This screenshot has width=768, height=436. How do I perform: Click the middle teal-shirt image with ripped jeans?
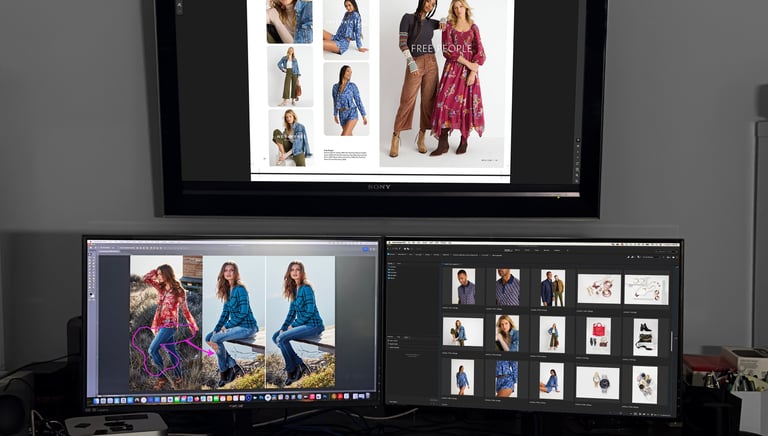(234, 322)
